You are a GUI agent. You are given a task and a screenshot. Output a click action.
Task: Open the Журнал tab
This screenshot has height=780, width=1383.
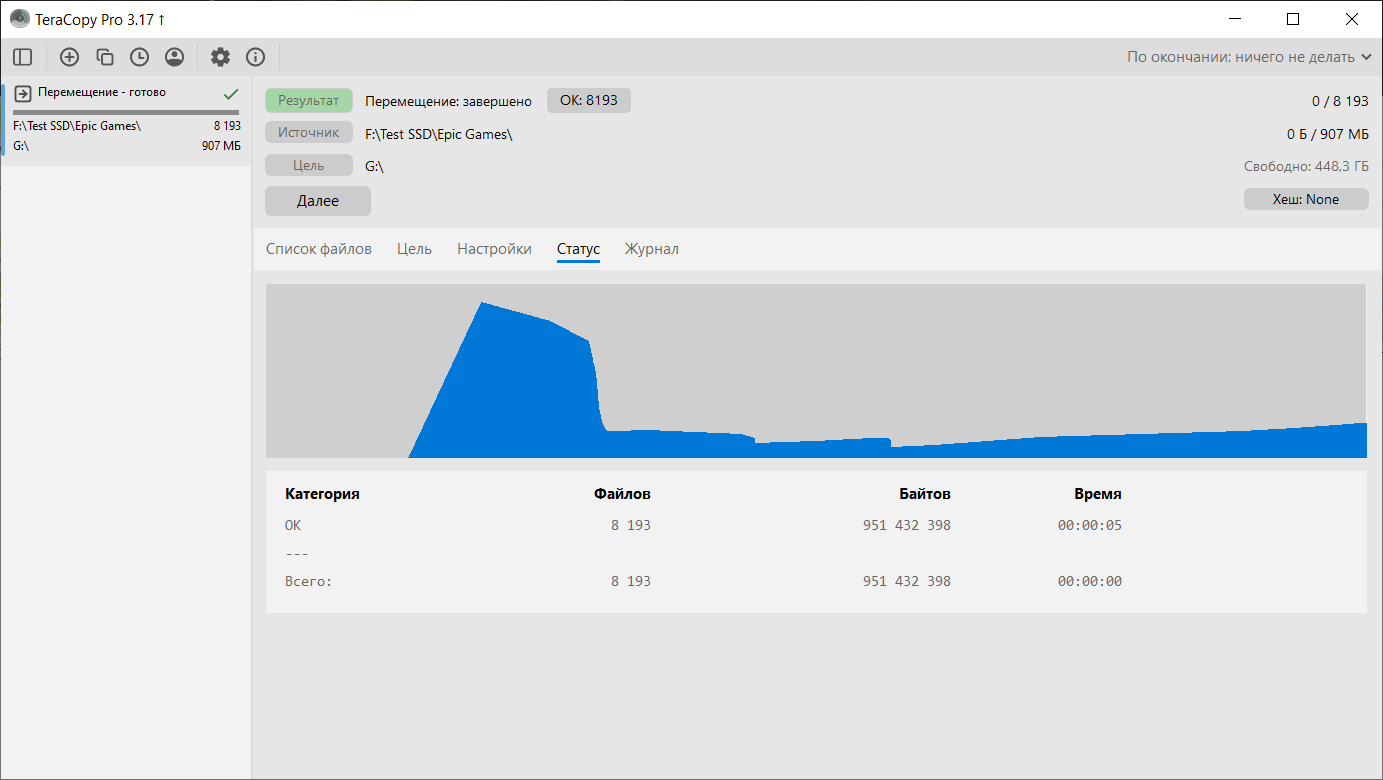[652, 249]
